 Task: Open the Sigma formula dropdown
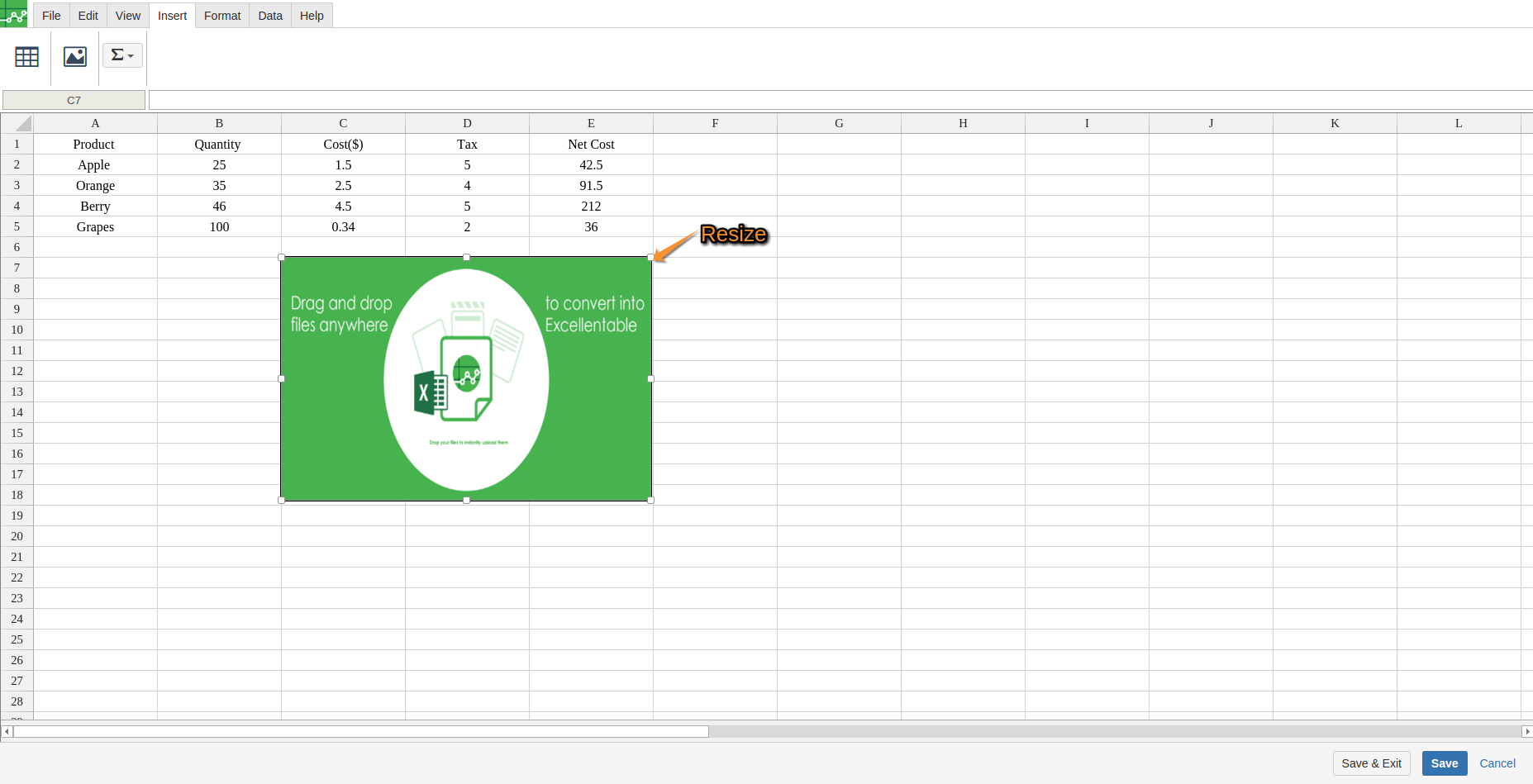122,55
